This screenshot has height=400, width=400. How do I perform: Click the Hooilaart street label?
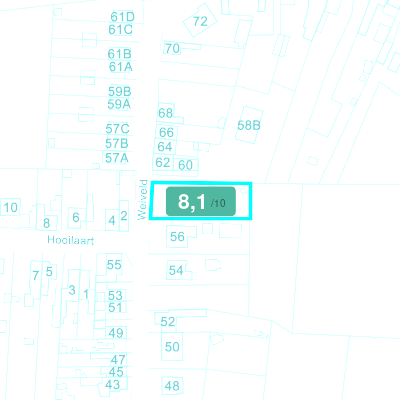(70, 240)
